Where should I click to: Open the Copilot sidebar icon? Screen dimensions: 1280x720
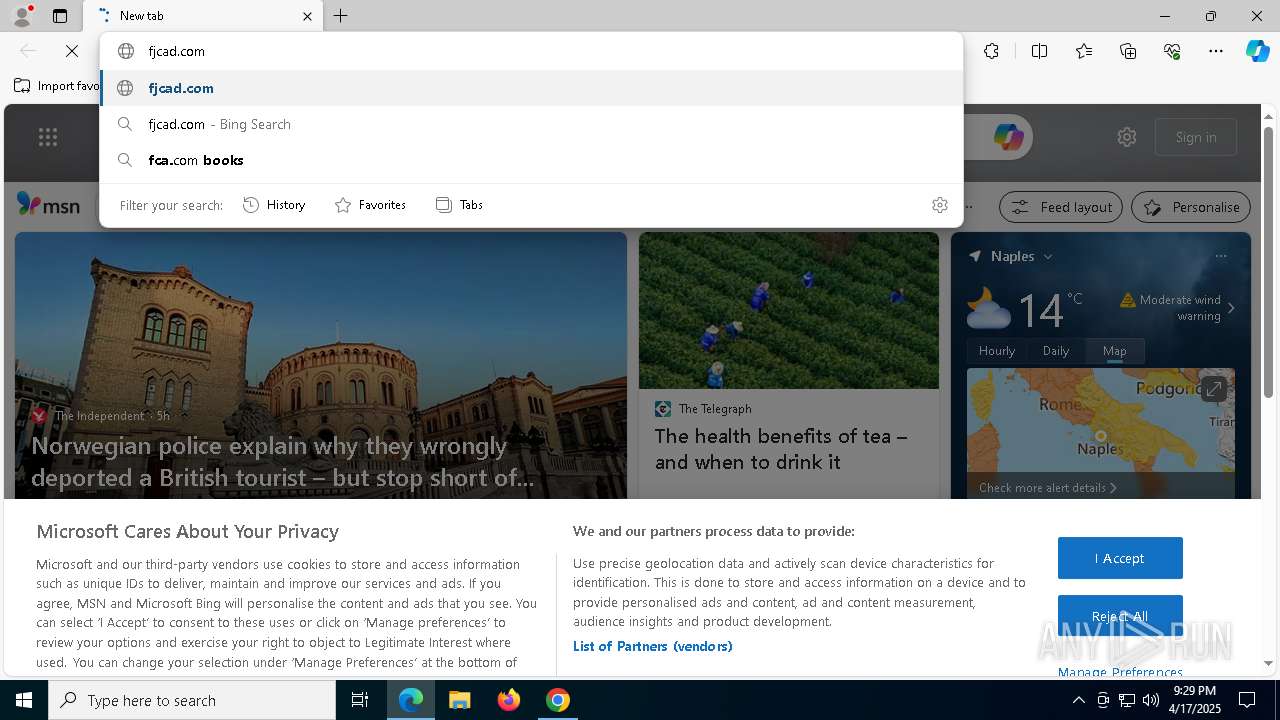tap(1257, 51)
